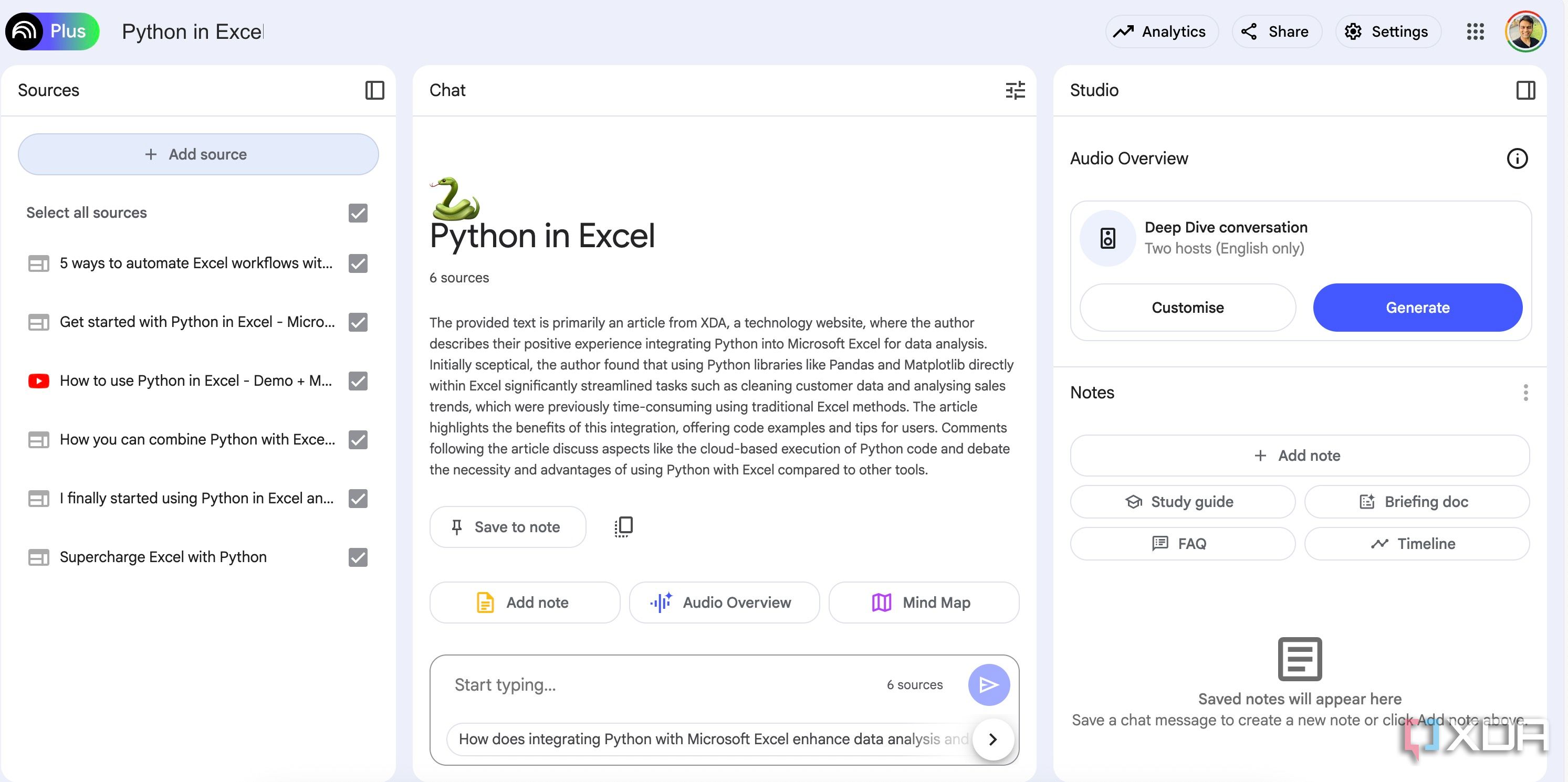The image size is (1568, 782).
Task: Click Customise audio overview
Action: pos(1187,308)
